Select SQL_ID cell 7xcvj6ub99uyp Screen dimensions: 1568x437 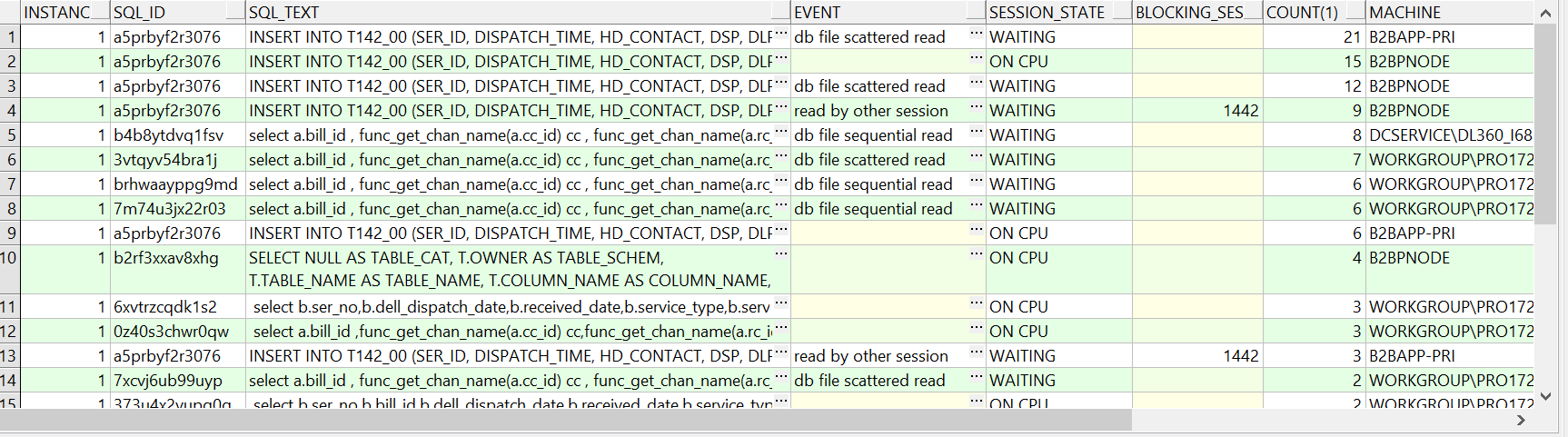coord(178,381)
